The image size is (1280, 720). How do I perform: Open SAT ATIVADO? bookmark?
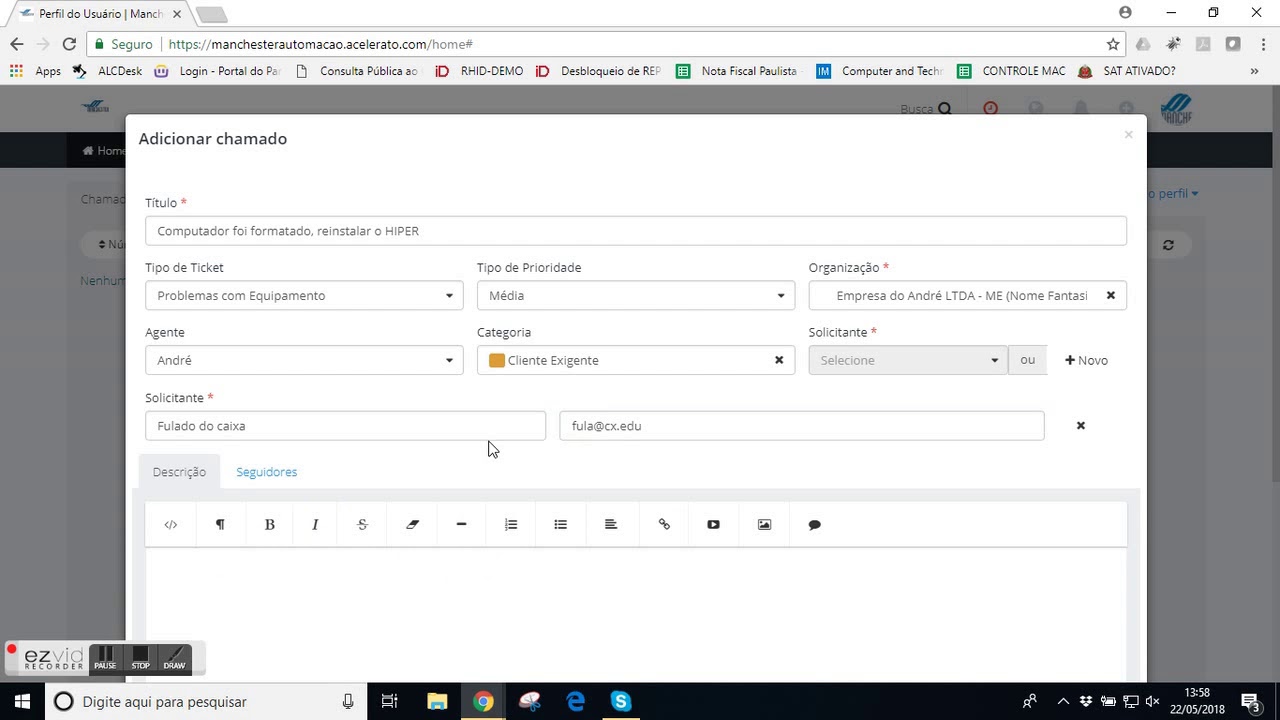pyautogui.click(x=1127, y=71)
